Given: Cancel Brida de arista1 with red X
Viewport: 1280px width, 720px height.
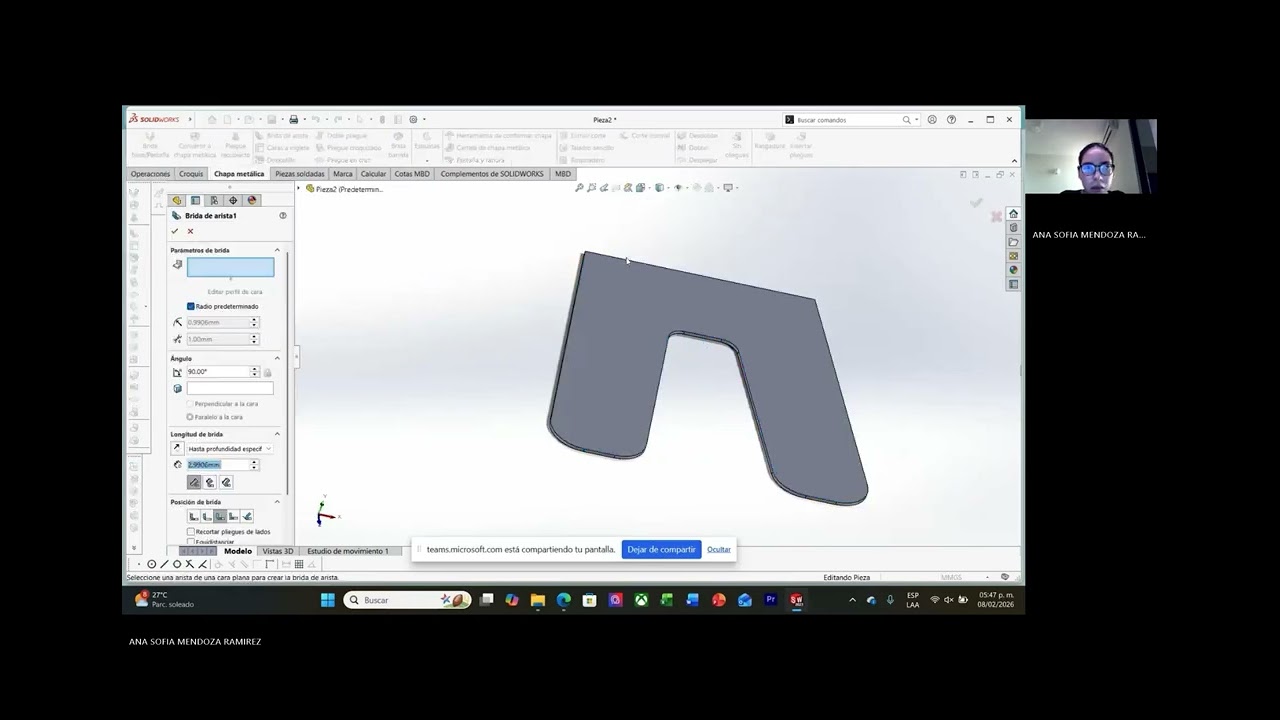Looking at the screenshot, I should [190, 231].
